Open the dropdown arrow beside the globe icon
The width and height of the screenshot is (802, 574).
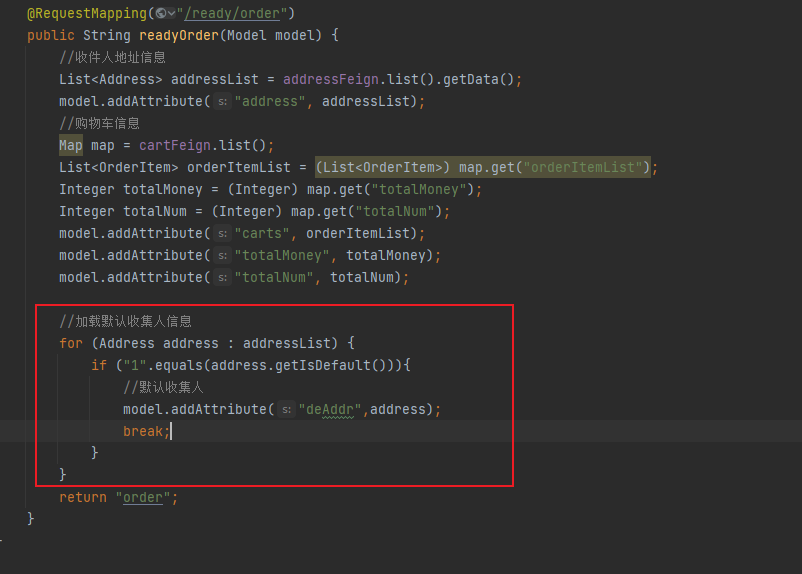pos(171,13)
